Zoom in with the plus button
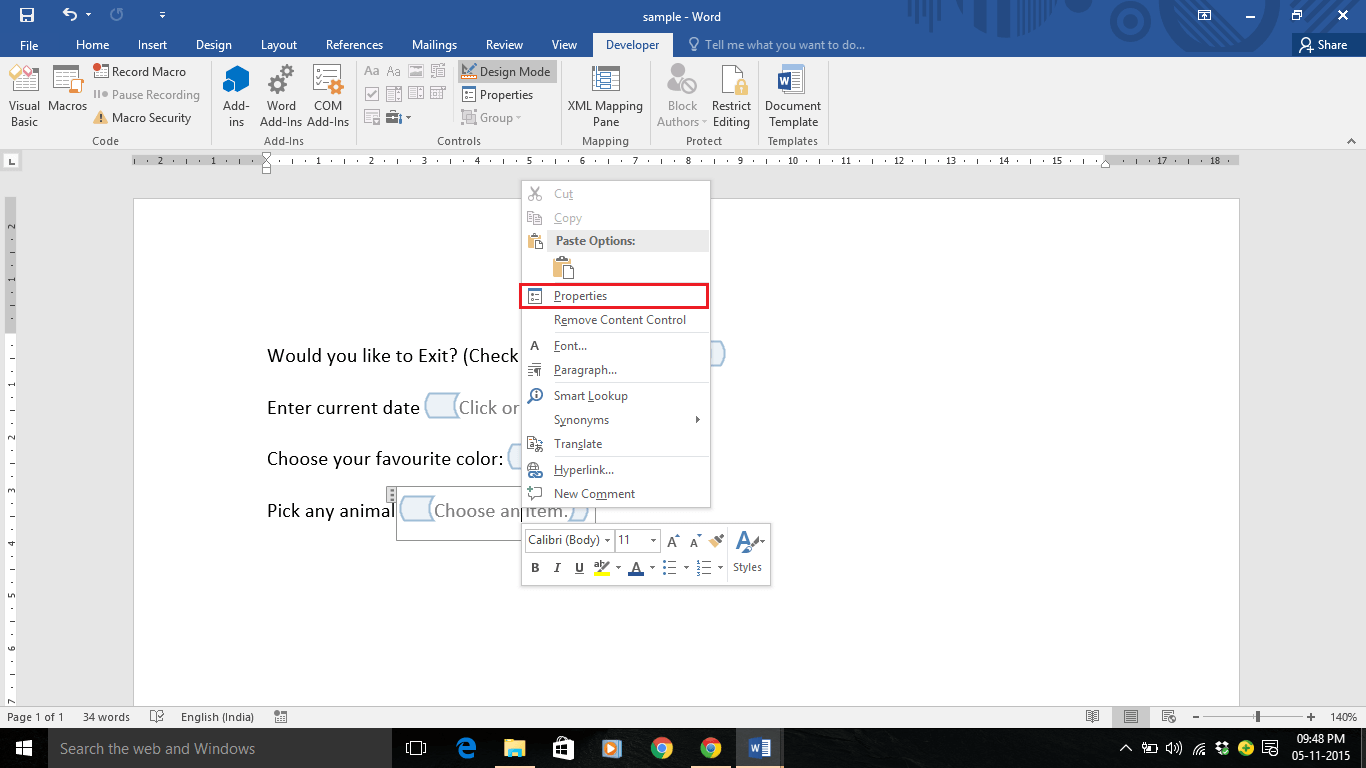The image size is (1366, 768). [1311, 717]
